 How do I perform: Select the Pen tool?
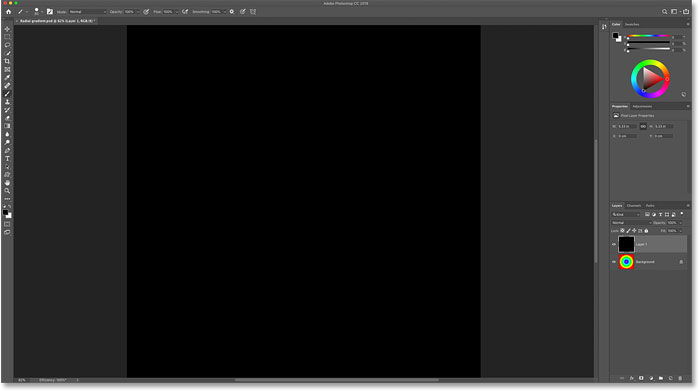point(7,150)
